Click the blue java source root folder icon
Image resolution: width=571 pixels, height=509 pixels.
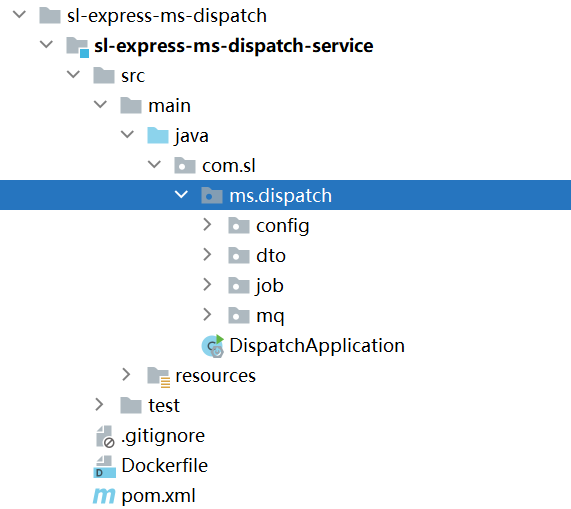point(158,136)
